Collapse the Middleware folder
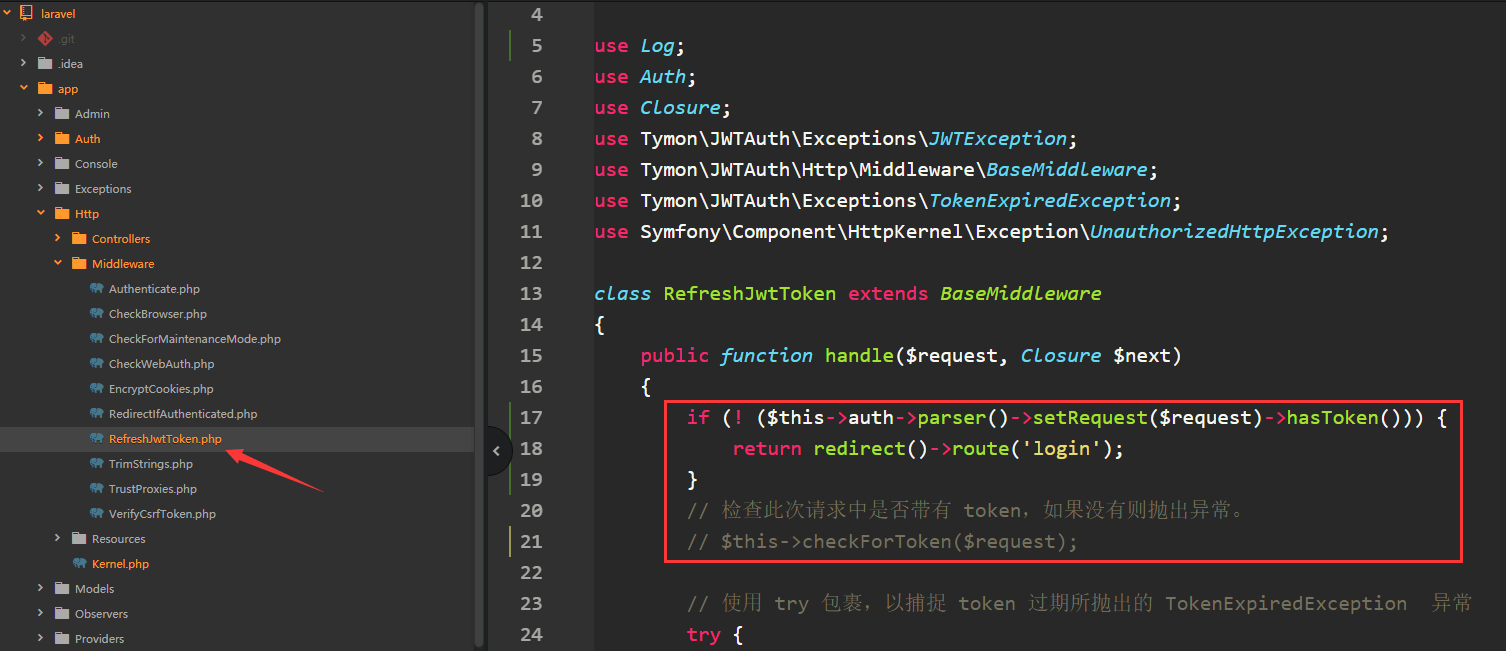 (58, 263)
